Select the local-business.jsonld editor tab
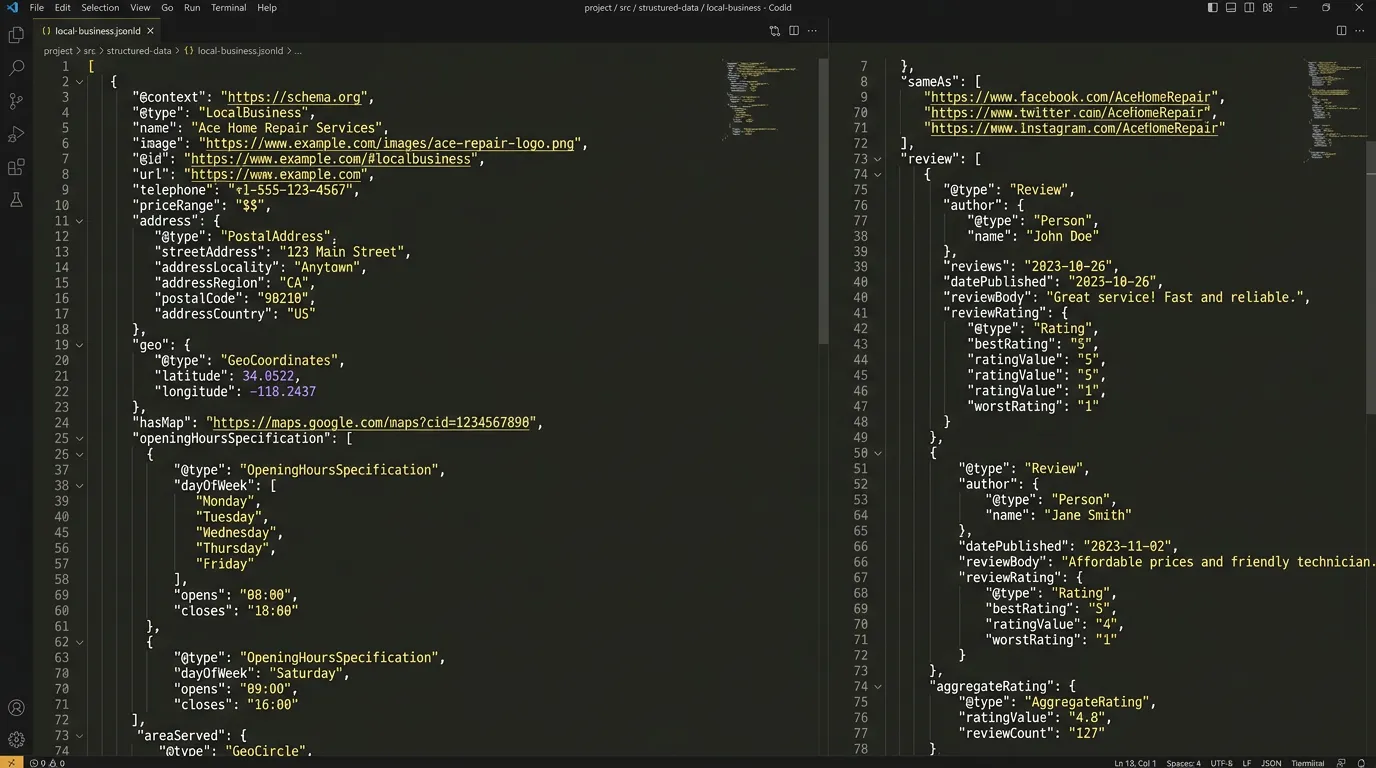Image resolution: width=1376 pixels, height=768 pixels. (98, 31)
